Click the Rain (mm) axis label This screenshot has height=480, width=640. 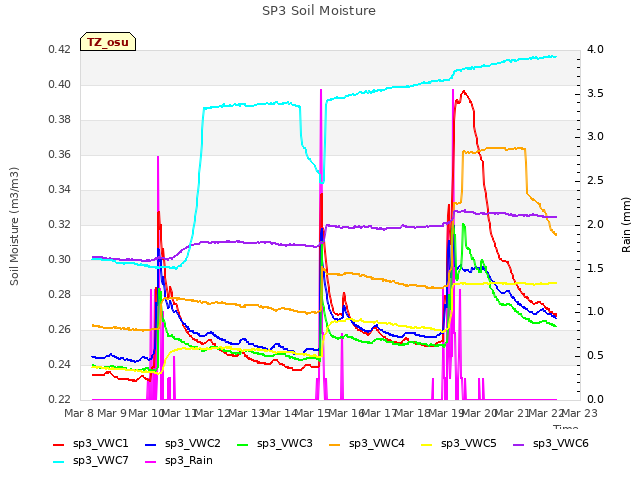(626, 225)
